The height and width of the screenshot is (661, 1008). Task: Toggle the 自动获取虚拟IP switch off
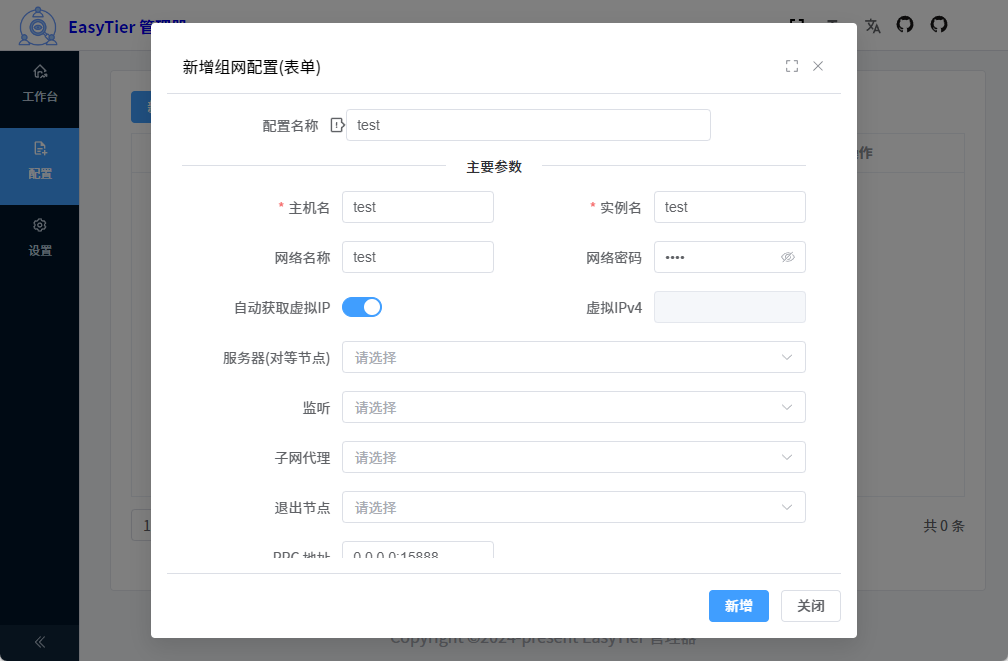[362, 307]
